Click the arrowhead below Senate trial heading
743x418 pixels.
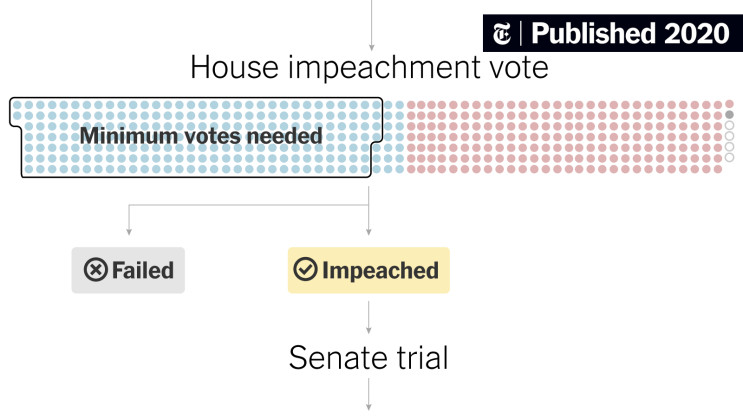(x=369, y=407)
